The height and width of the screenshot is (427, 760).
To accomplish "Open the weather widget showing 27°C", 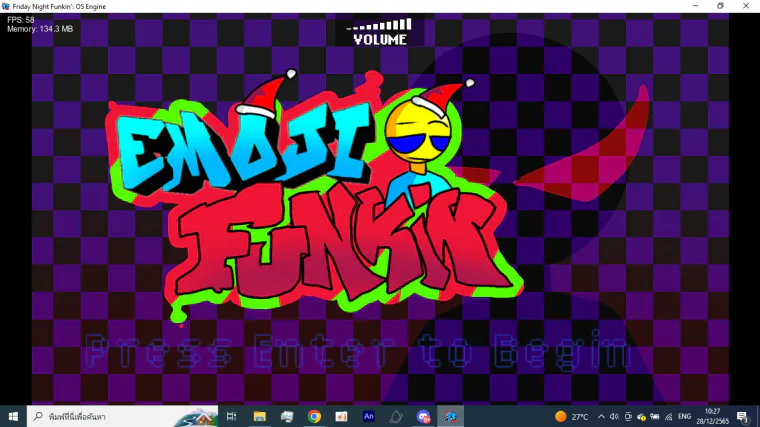I will pos(571,416).
